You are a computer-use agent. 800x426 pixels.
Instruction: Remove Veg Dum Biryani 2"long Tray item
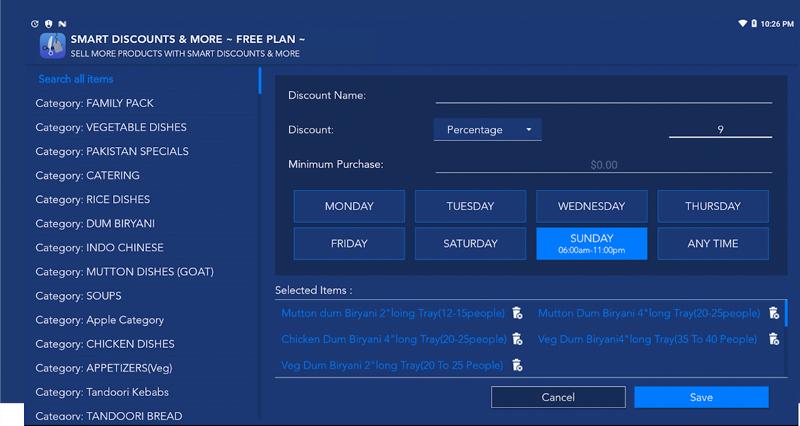click(517, 365)
